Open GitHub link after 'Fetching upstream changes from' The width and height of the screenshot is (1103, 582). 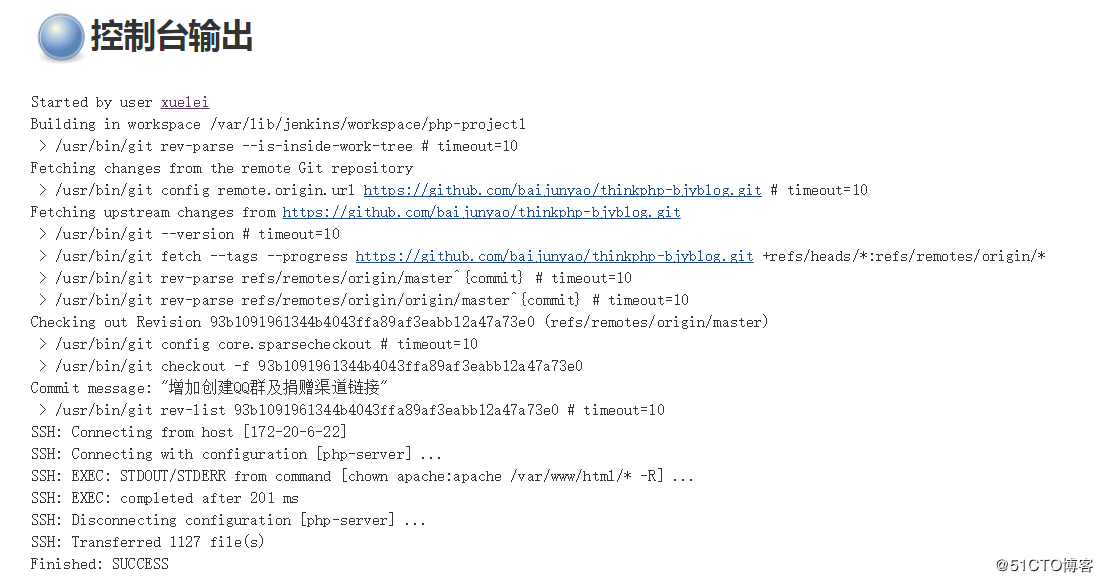tap(481, 212)
